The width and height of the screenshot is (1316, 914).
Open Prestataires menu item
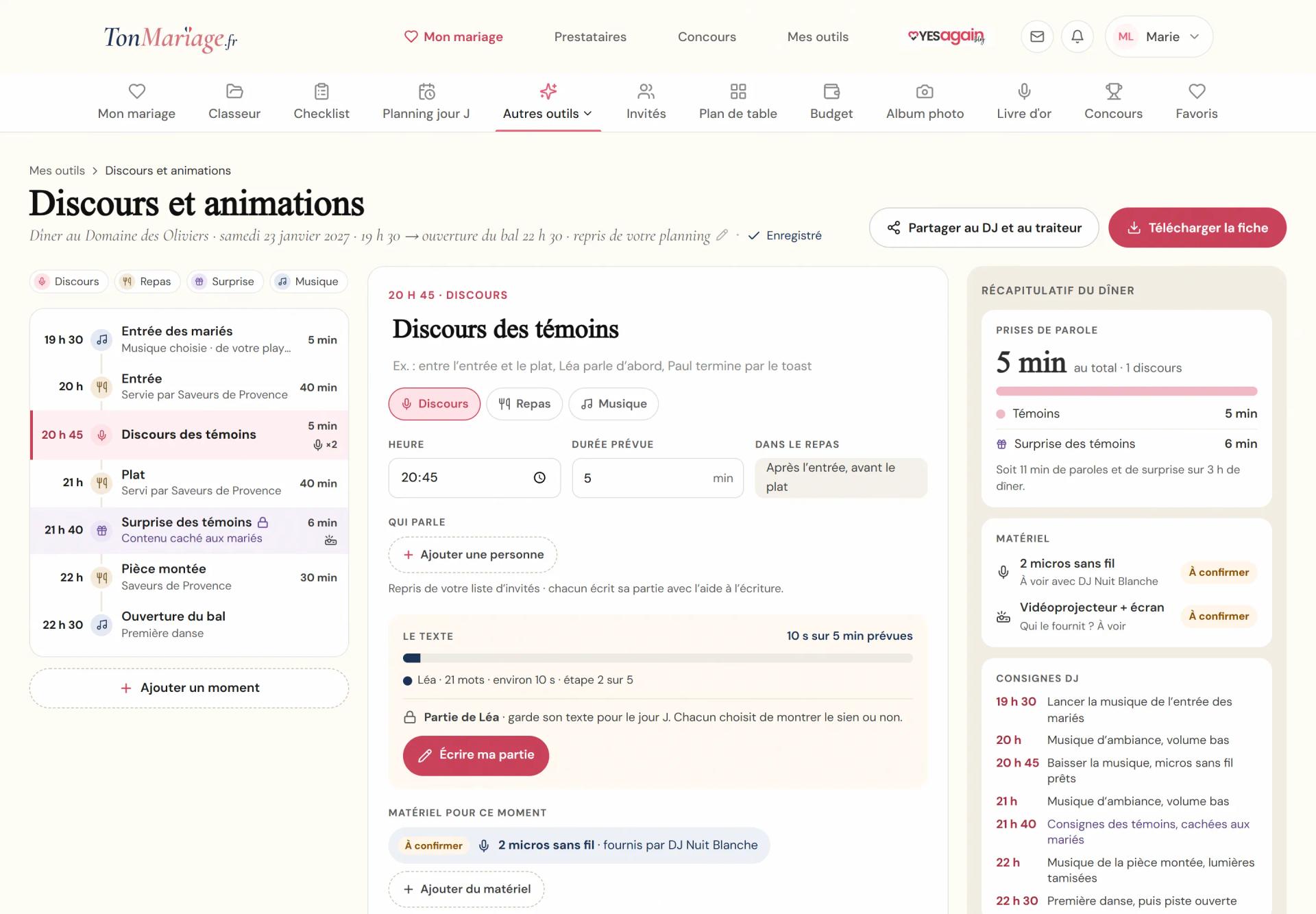[590, 37]
